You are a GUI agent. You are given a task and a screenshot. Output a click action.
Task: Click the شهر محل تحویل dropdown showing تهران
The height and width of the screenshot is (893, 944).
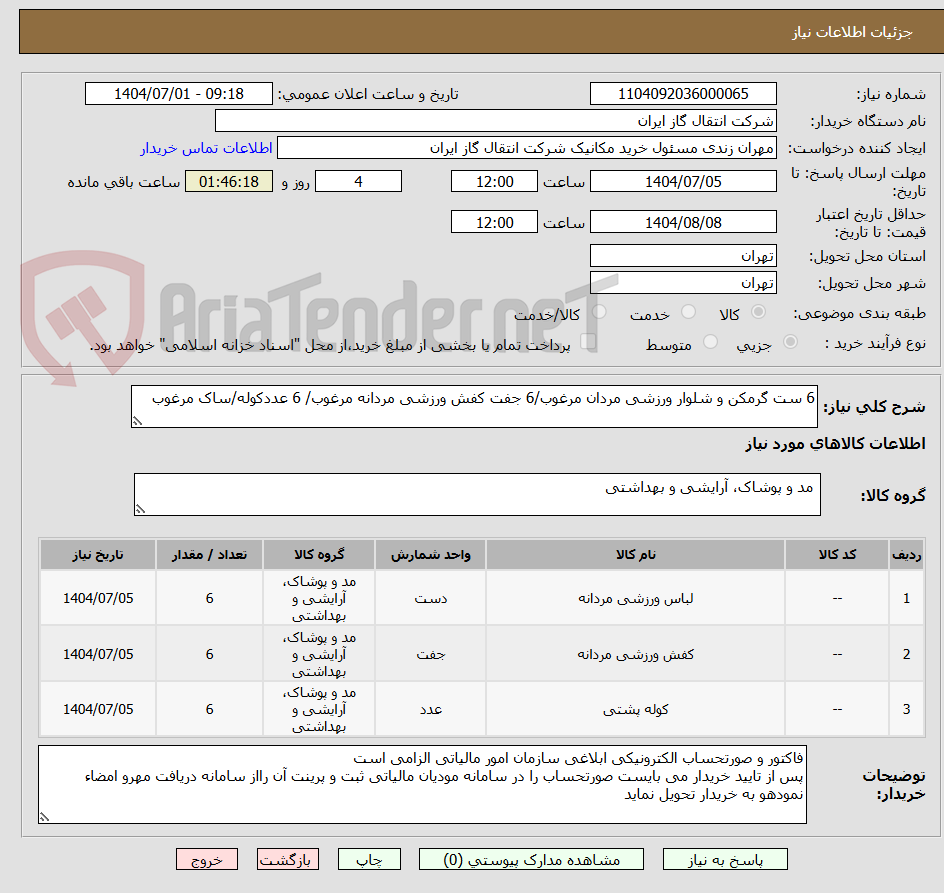[x=683, y=282]
